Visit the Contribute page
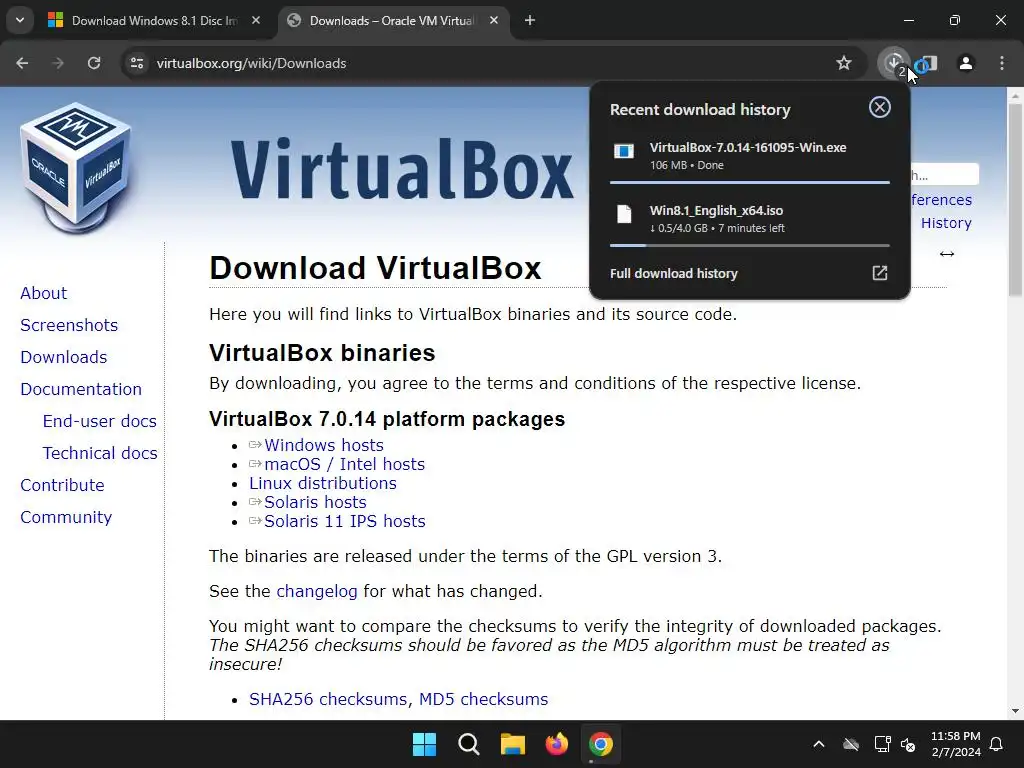The height and width of the screenshot is (768, 1024). pyautogui.click(x=62, y=485)
